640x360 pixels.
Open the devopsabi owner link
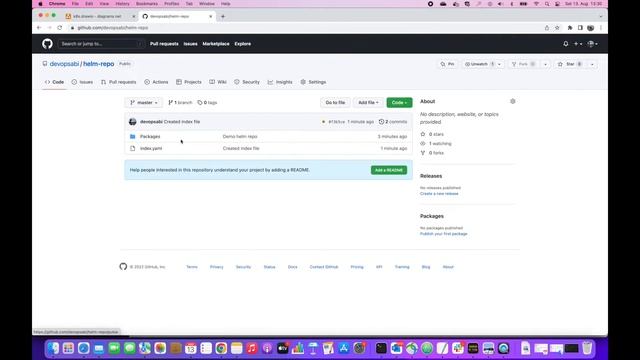(64, 64)
